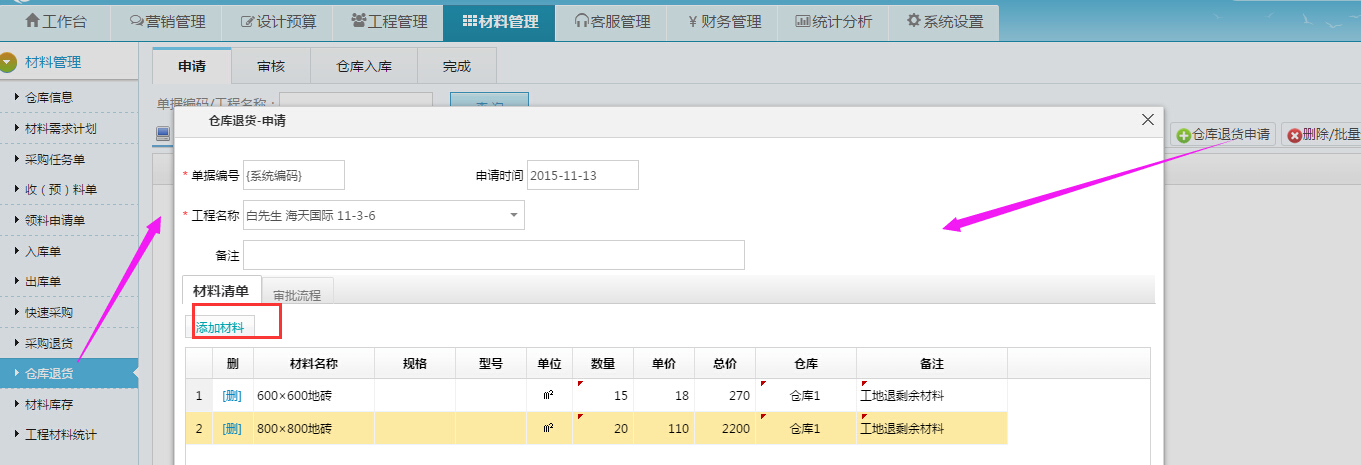This screenshot has width=1361, height=465.
Task: Collapse the 材料管理 sidebar header
Action: pyautogui.click(x=10, y=63)
